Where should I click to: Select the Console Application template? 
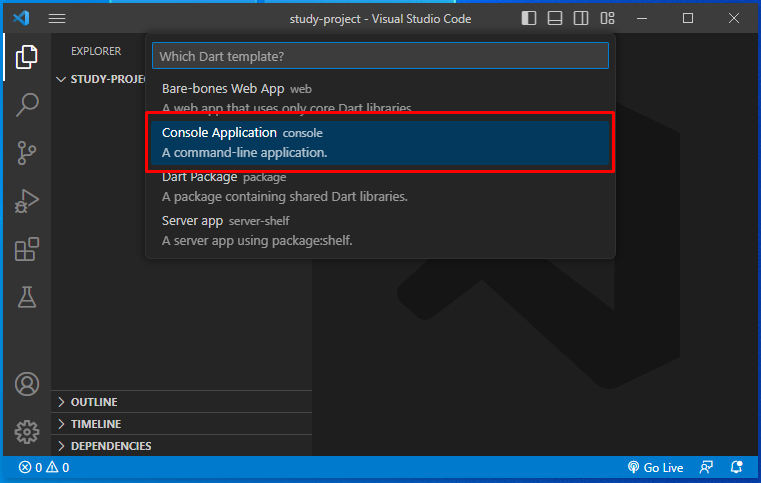point(380,142)
